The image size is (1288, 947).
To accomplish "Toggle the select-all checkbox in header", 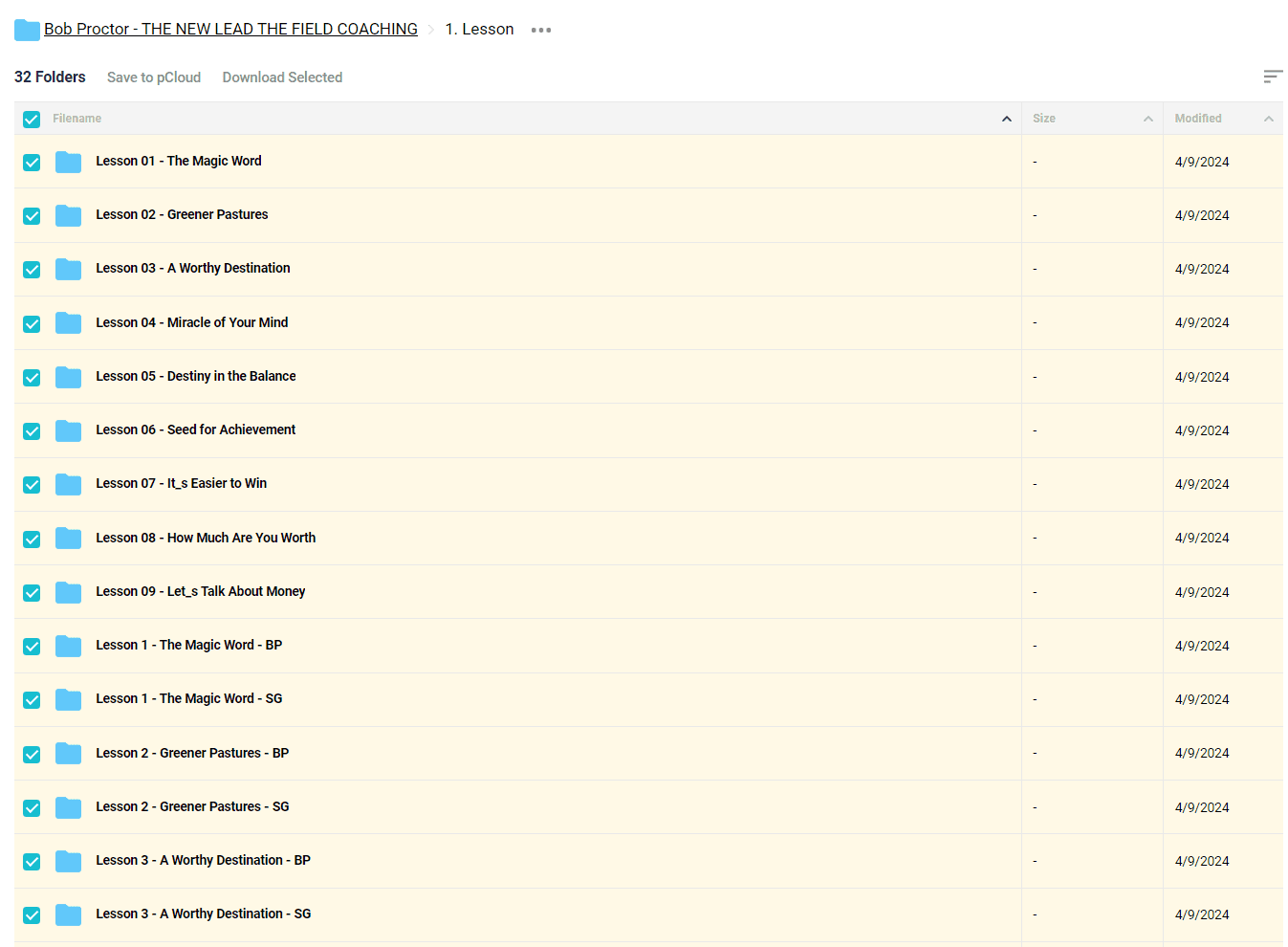I will pyautogui.click(x=32, y=120).
